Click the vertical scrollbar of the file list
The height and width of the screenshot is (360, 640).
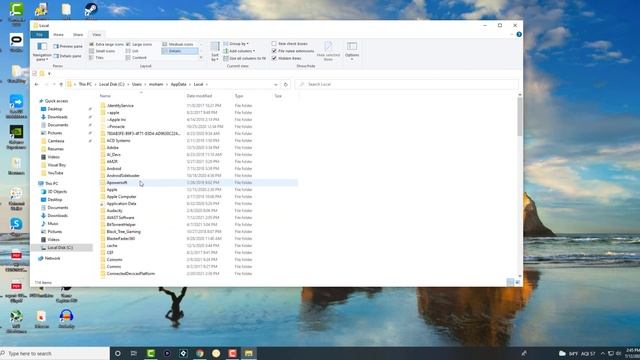[x=520, y=117]
